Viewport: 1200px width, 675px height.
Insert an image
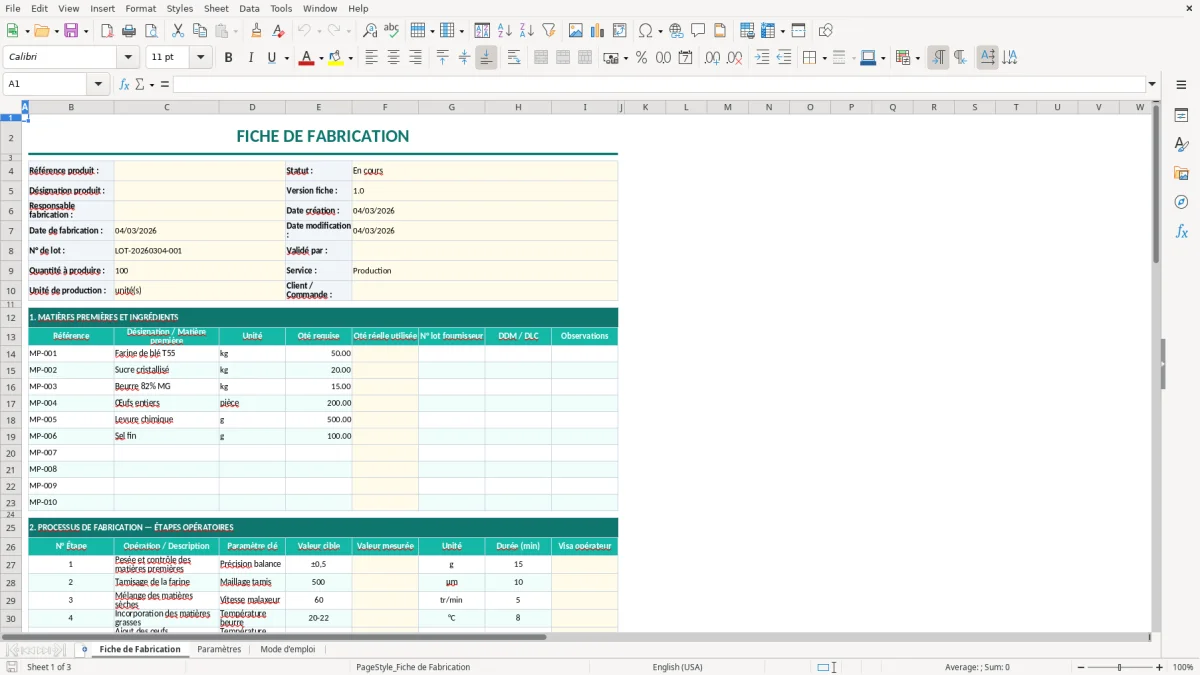576,31
